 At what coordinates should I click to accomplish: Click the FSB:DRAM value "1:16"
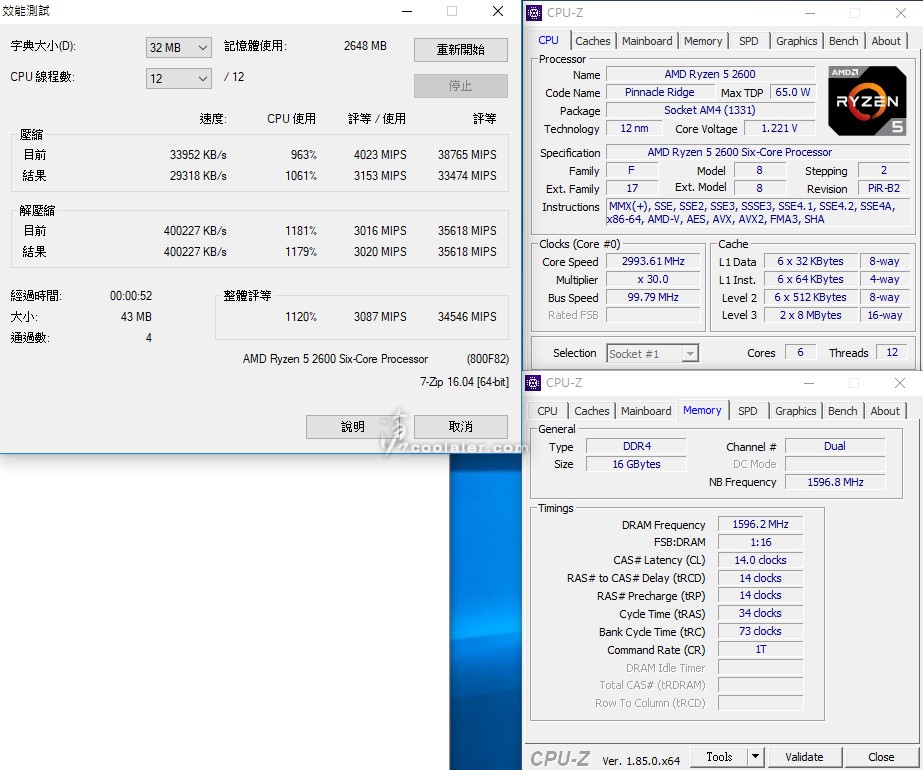point(760,542)
